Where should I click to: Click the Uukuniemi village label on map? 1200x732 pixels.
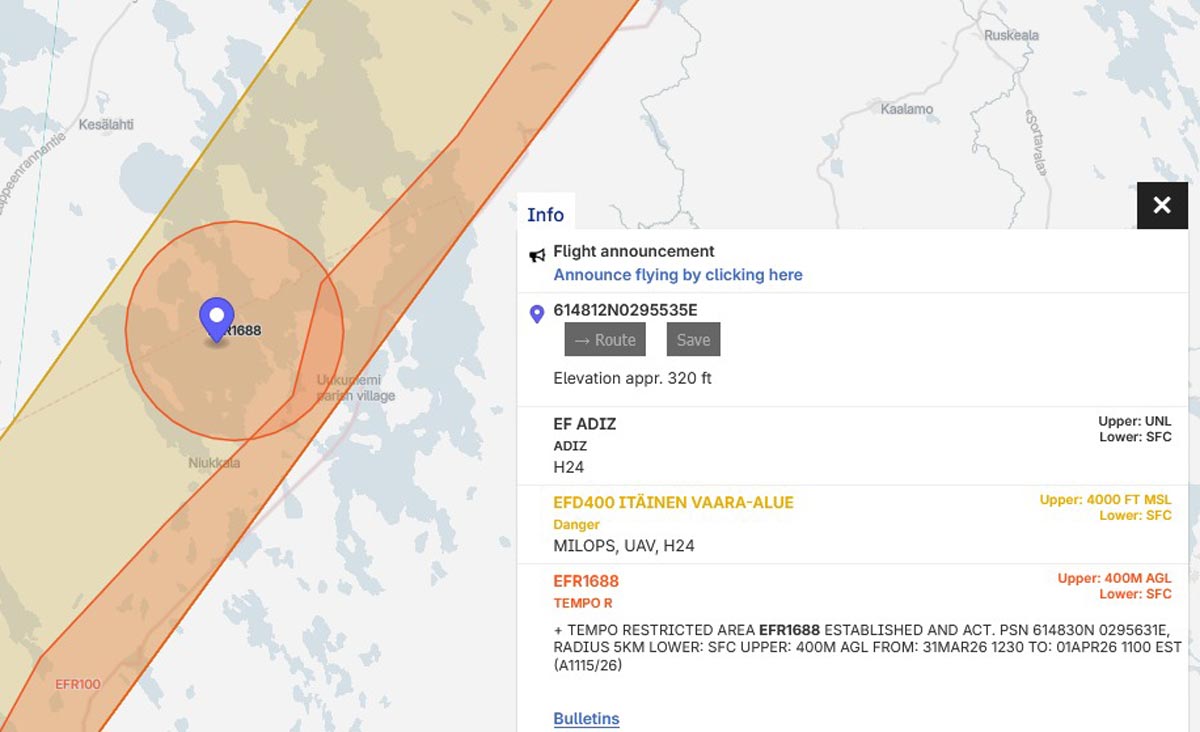point(349,380)
